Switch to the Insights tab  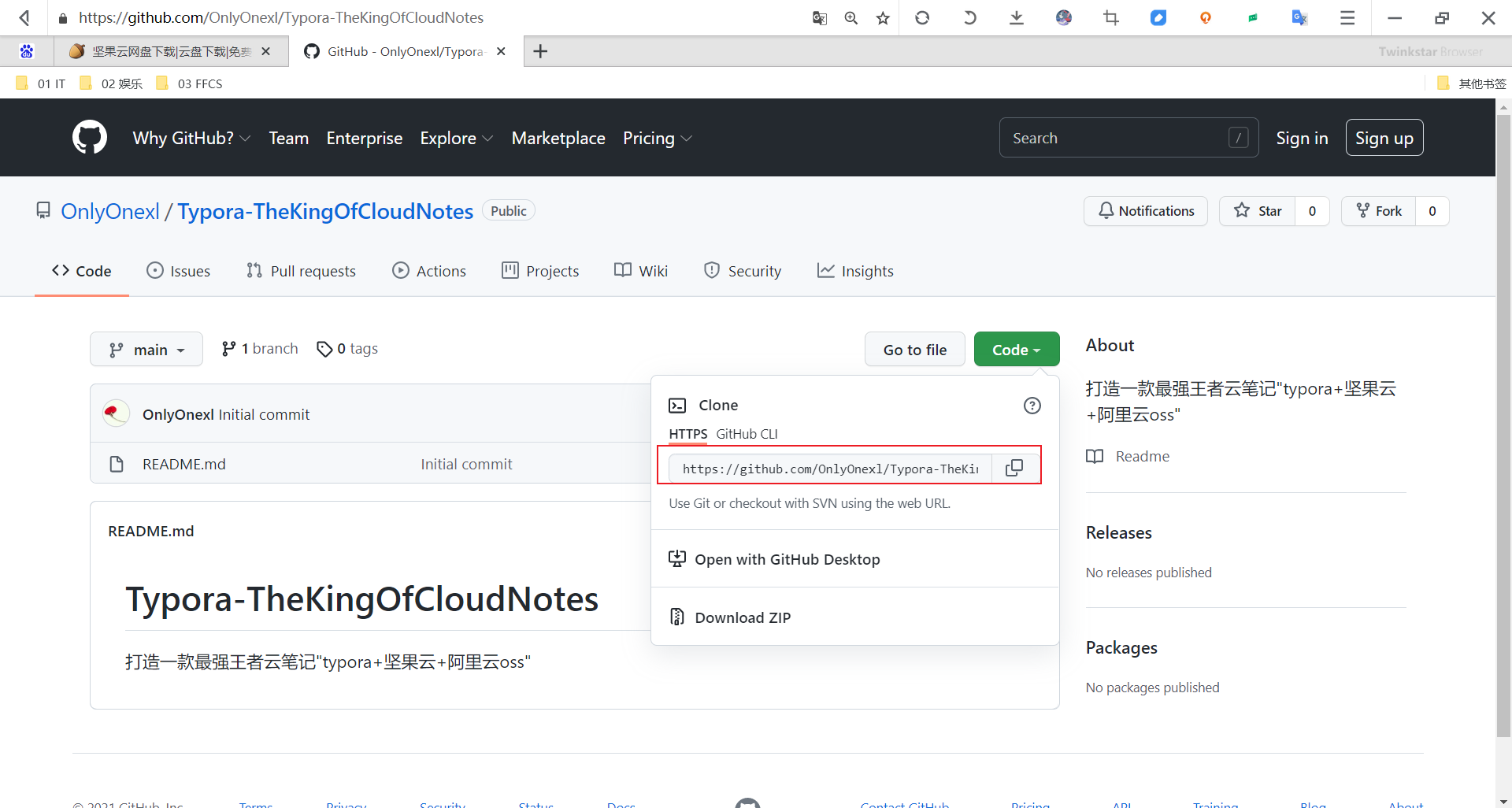pos(855,271)
